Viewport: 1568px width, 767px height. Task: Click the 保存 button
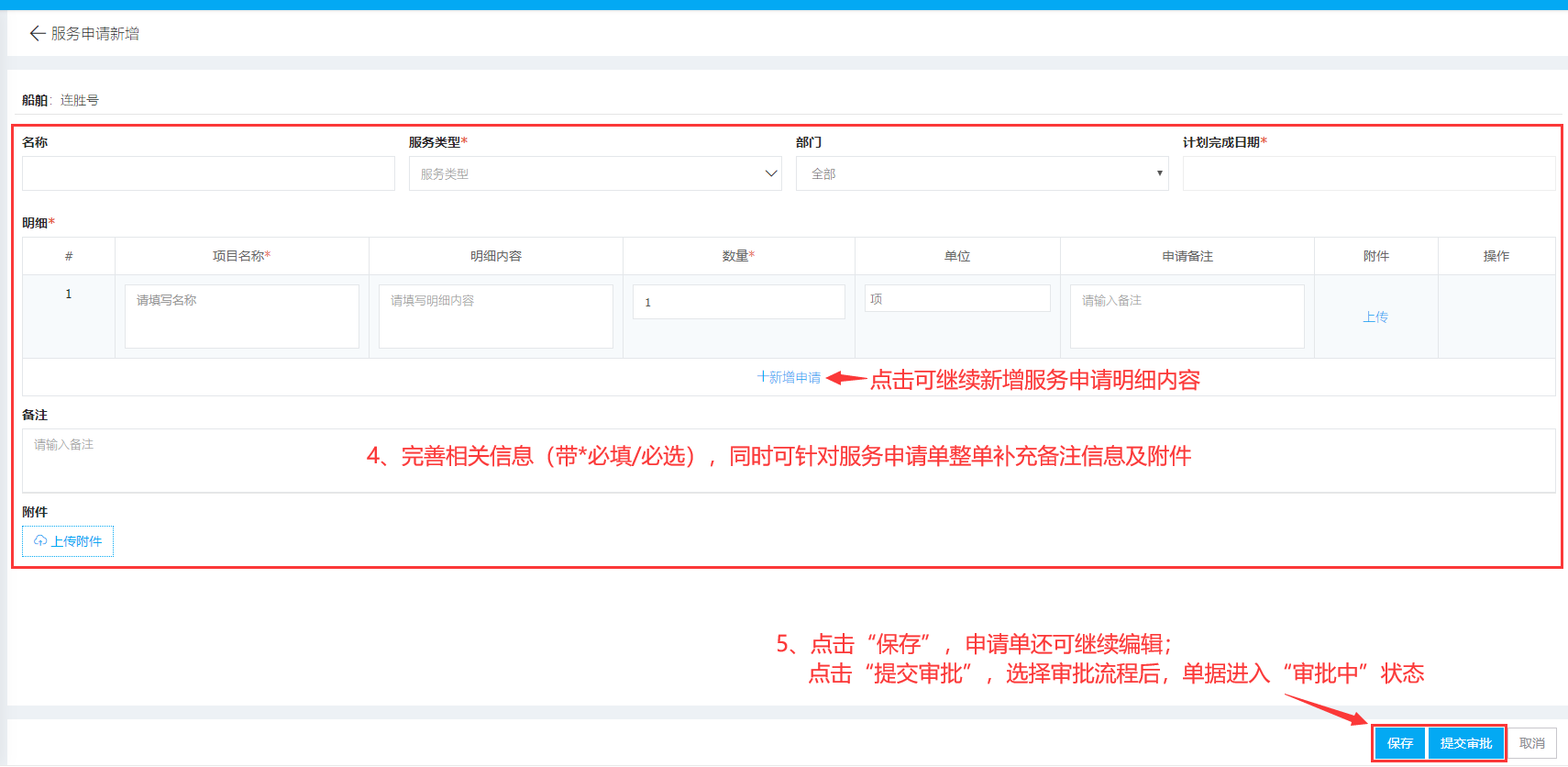click(x=1400, y=743)
